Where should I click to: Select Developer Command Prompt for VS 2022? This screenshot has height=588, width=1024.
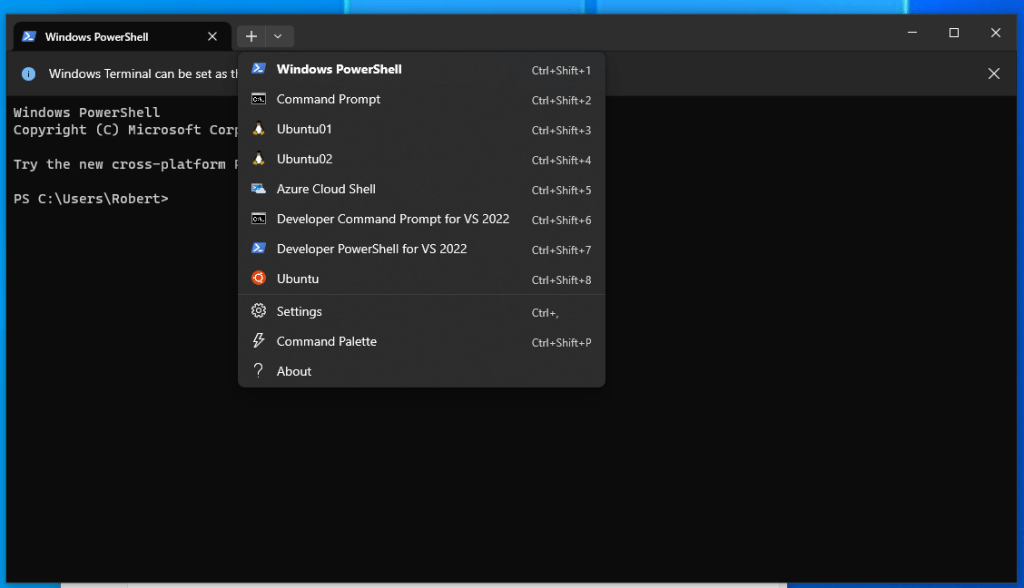pyautogui.click(x=392, y=219)
